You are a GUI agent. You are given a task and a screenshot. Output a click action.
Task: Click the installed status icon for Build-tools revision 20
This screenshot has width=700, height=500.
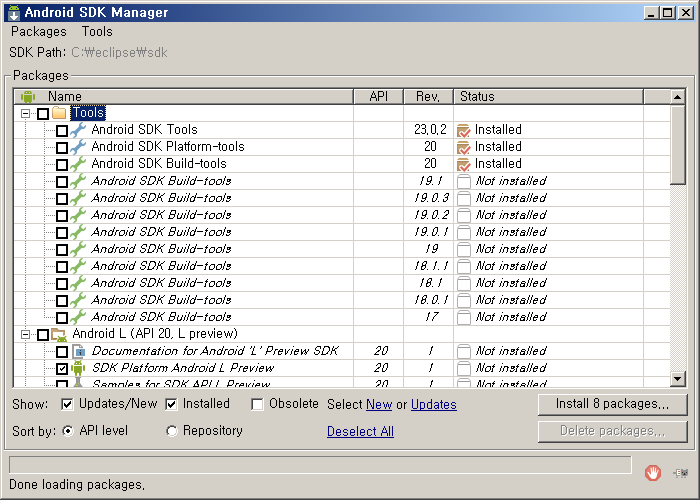coord(463,164)
